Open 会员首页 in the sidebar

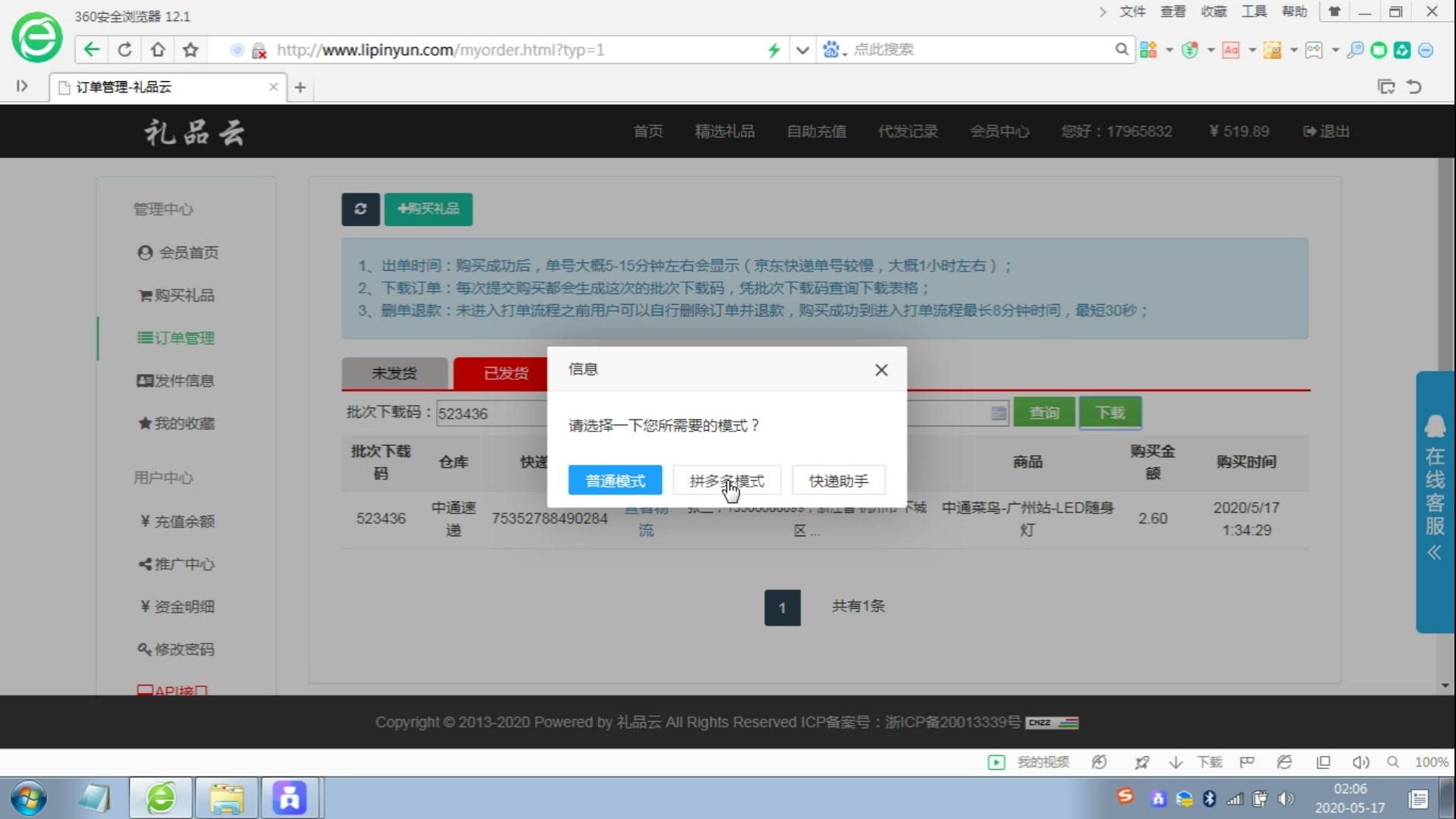[x=178, y=253]
